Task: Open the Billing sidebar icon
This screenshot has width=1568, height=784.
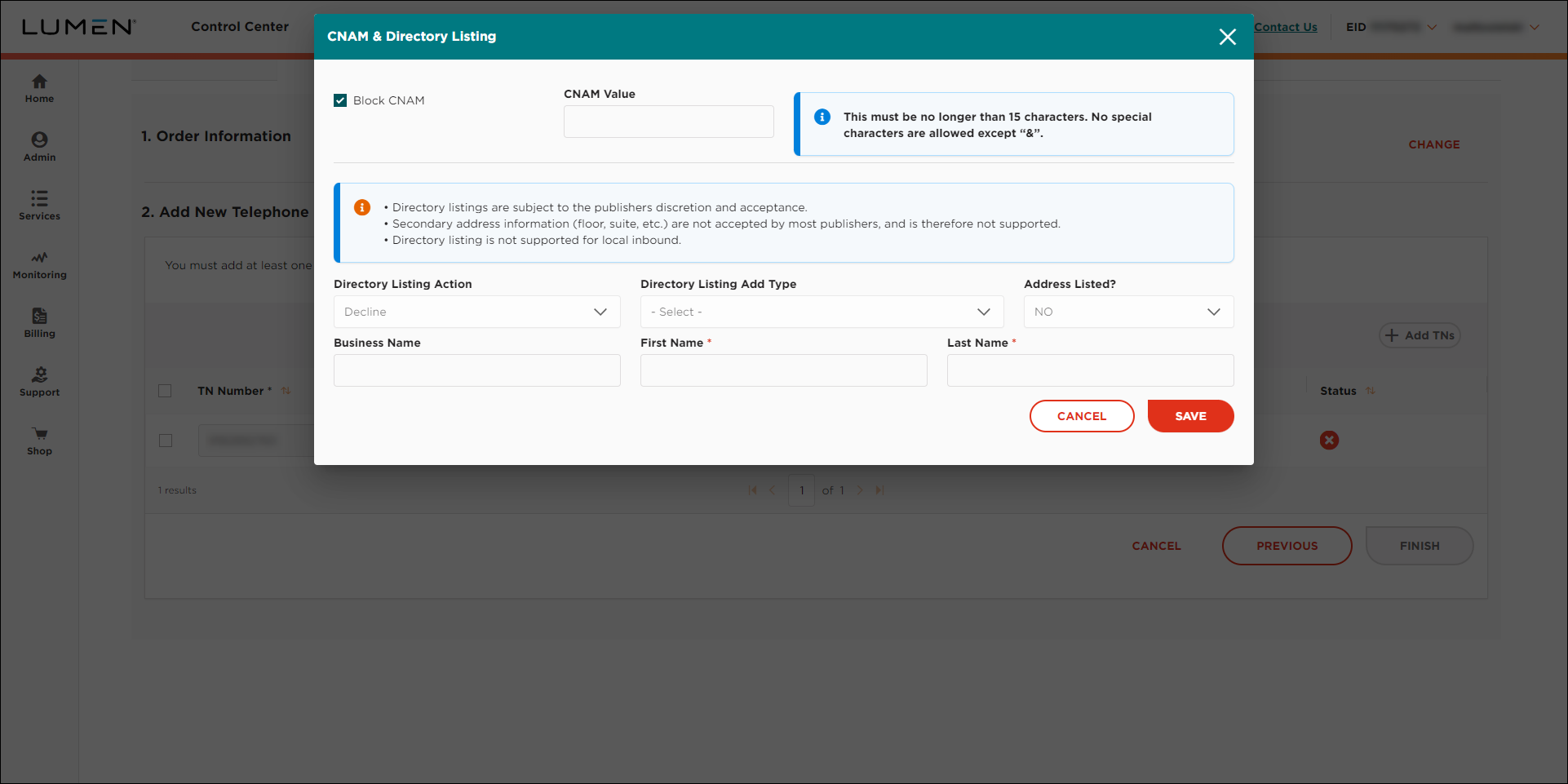Action: pyautogui.click(x=38, y=317)
